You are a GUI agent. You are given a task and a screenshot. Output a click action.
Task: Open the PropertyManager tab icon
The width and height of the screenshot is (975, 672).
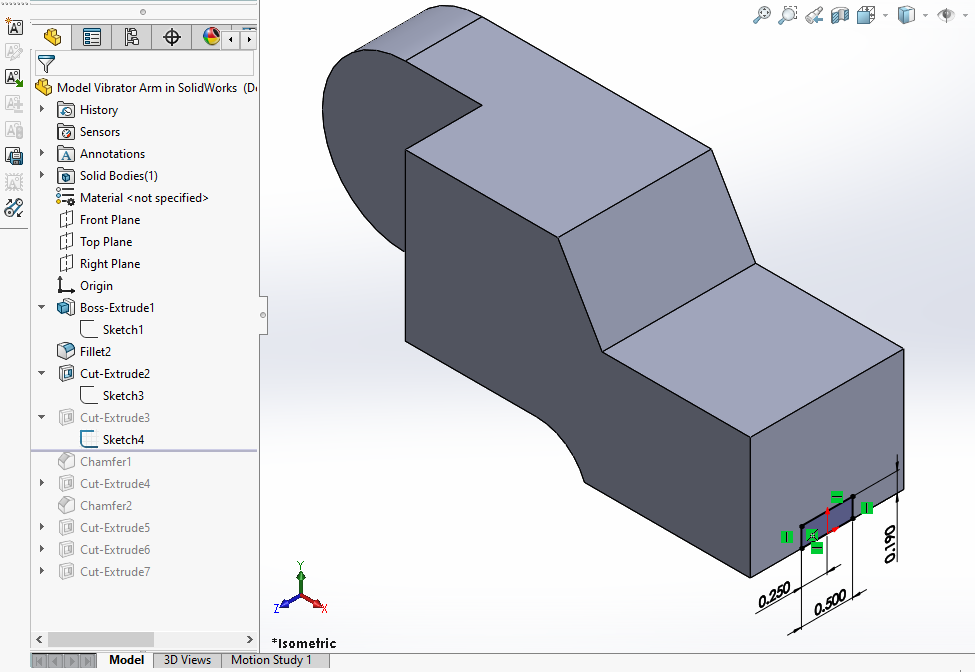click(x=92, y=37)
